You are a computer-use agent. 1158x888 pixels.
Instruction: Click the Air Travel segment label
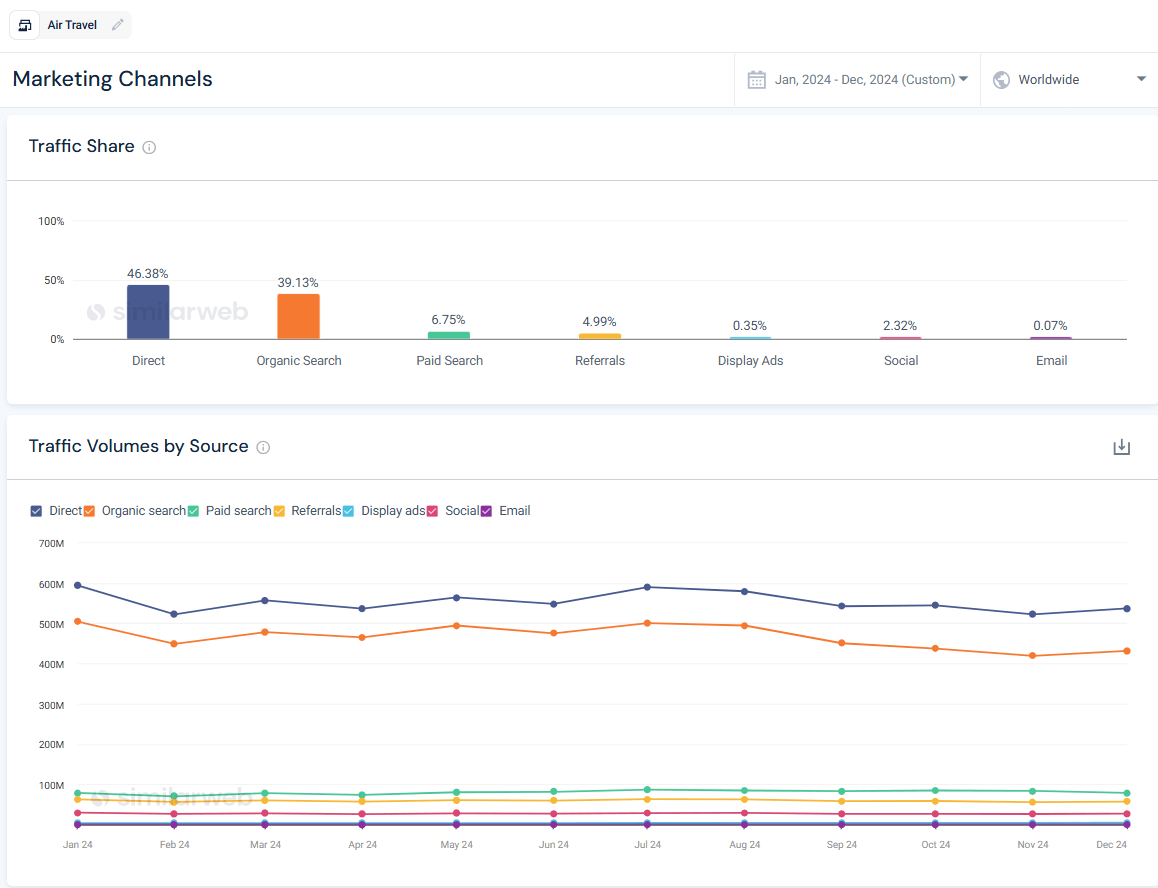[x=70, y=25]
